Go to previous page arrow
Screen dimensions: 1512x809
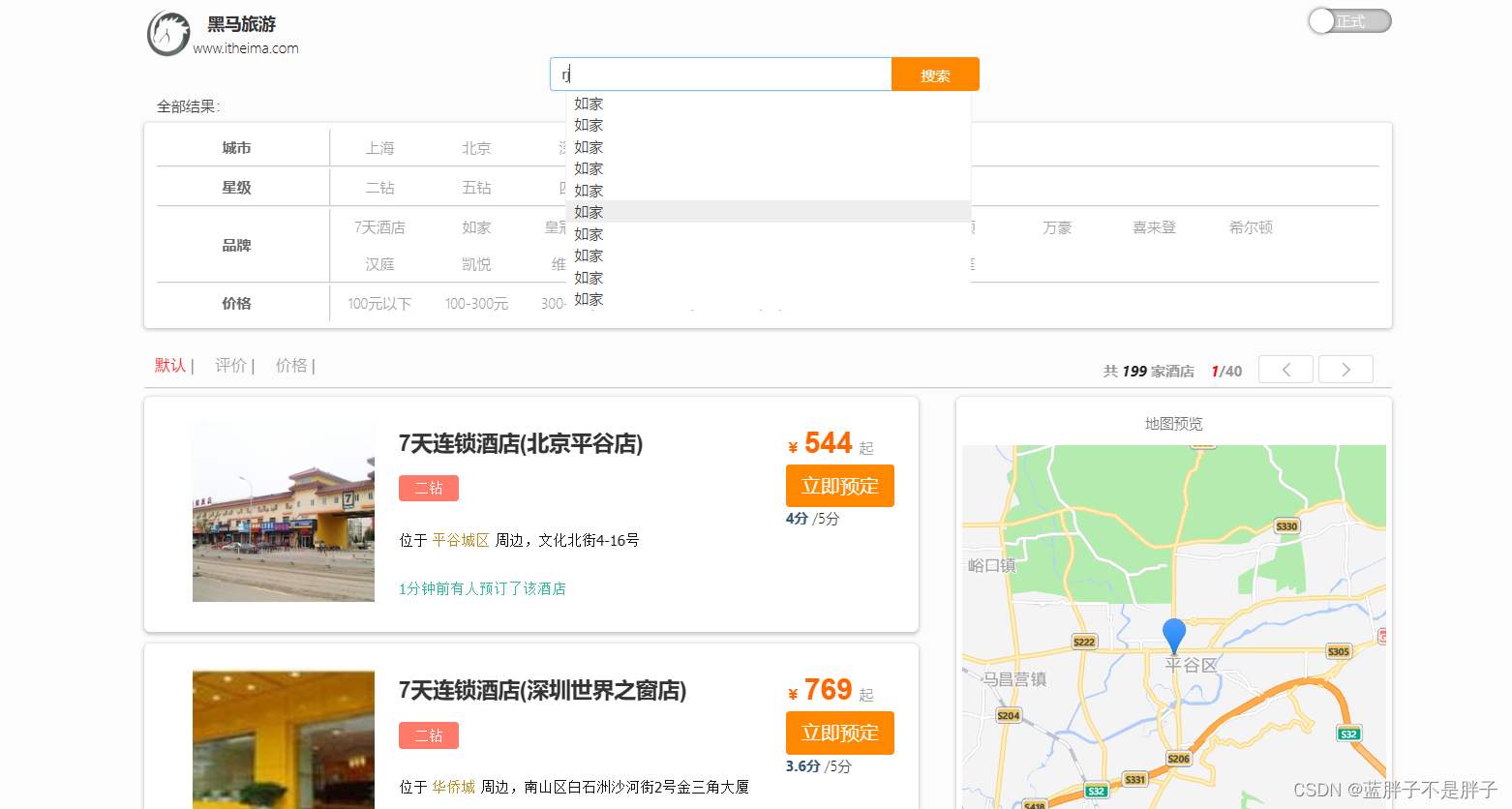(1285, 370)
